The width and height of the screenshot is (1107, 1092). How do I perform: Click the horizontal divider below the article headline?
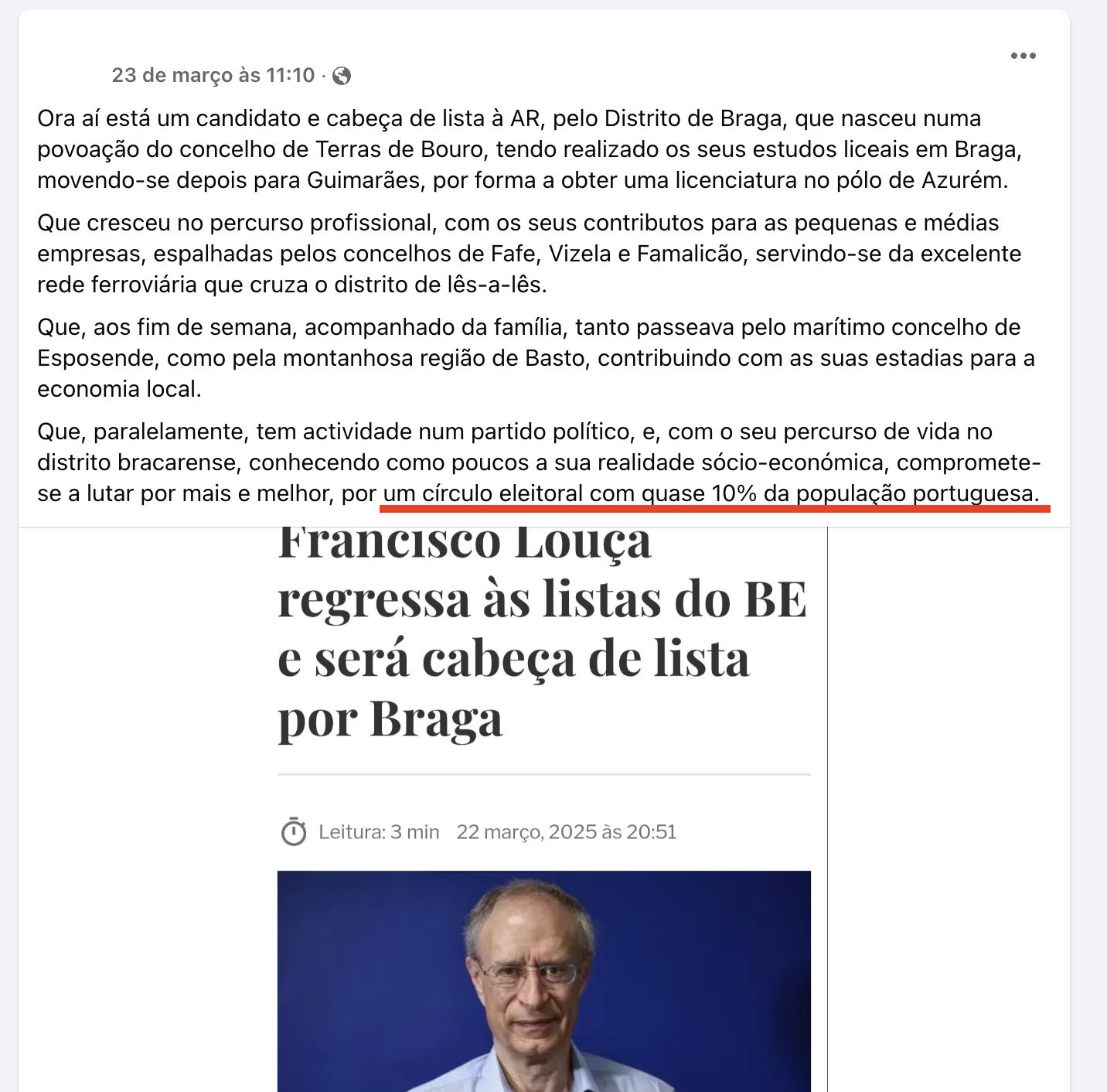coord(544,773)
